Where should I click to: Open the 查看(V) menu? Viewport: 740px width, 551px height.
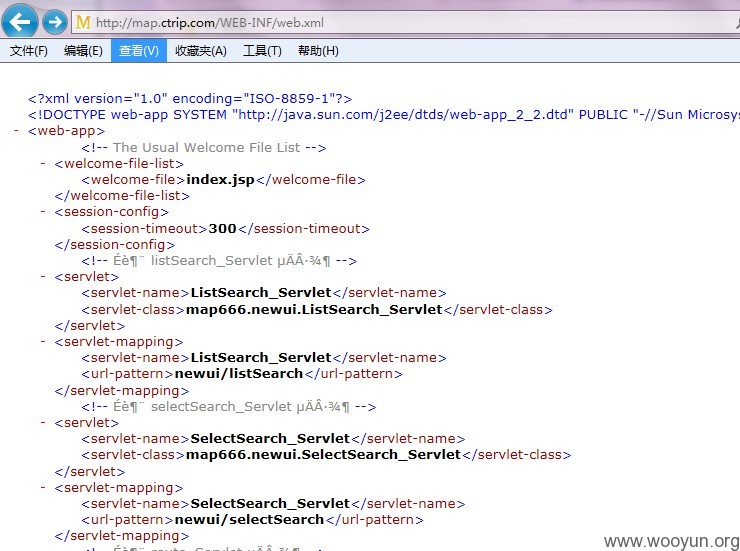(x=139, y=50)
